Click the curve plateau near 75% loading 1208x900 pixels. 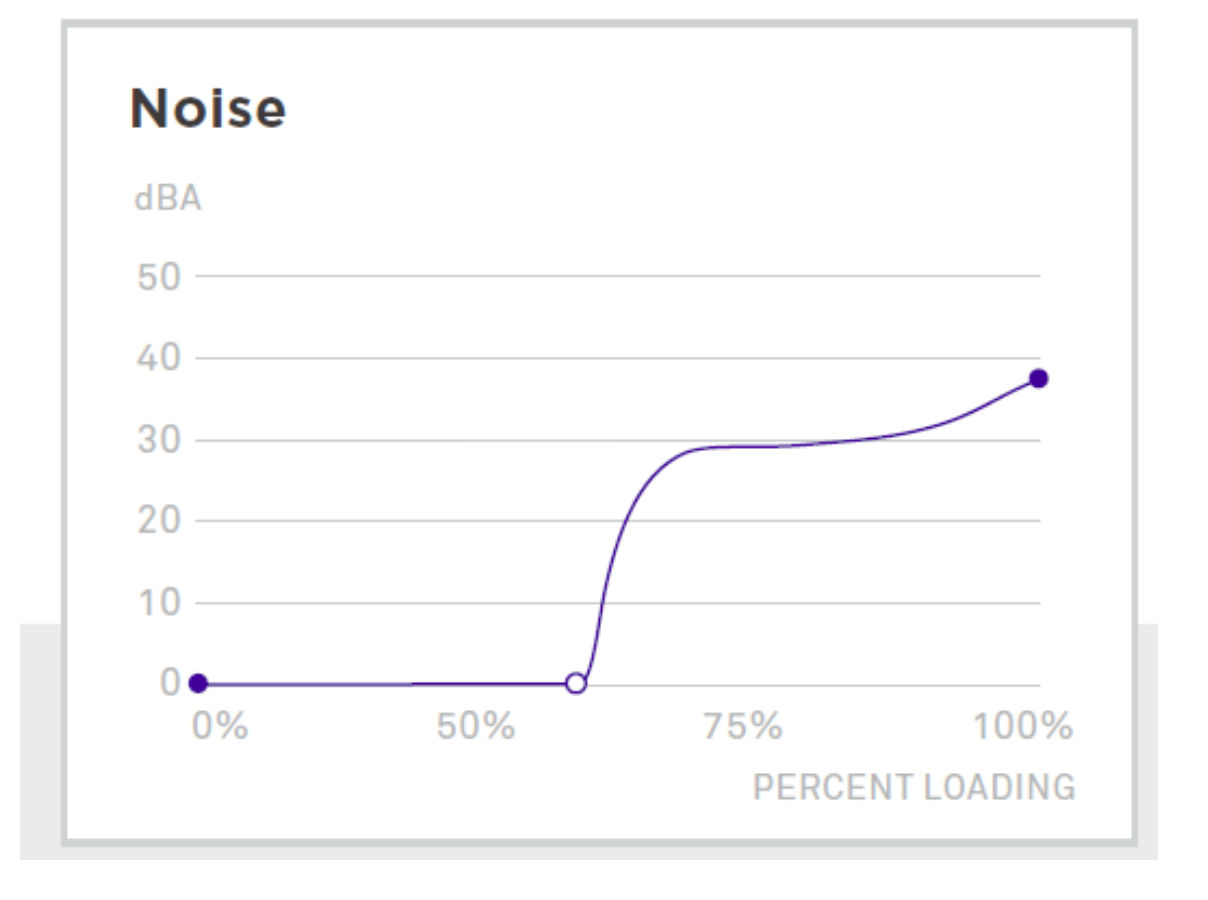pyautogui.click(x=745, y=446)
